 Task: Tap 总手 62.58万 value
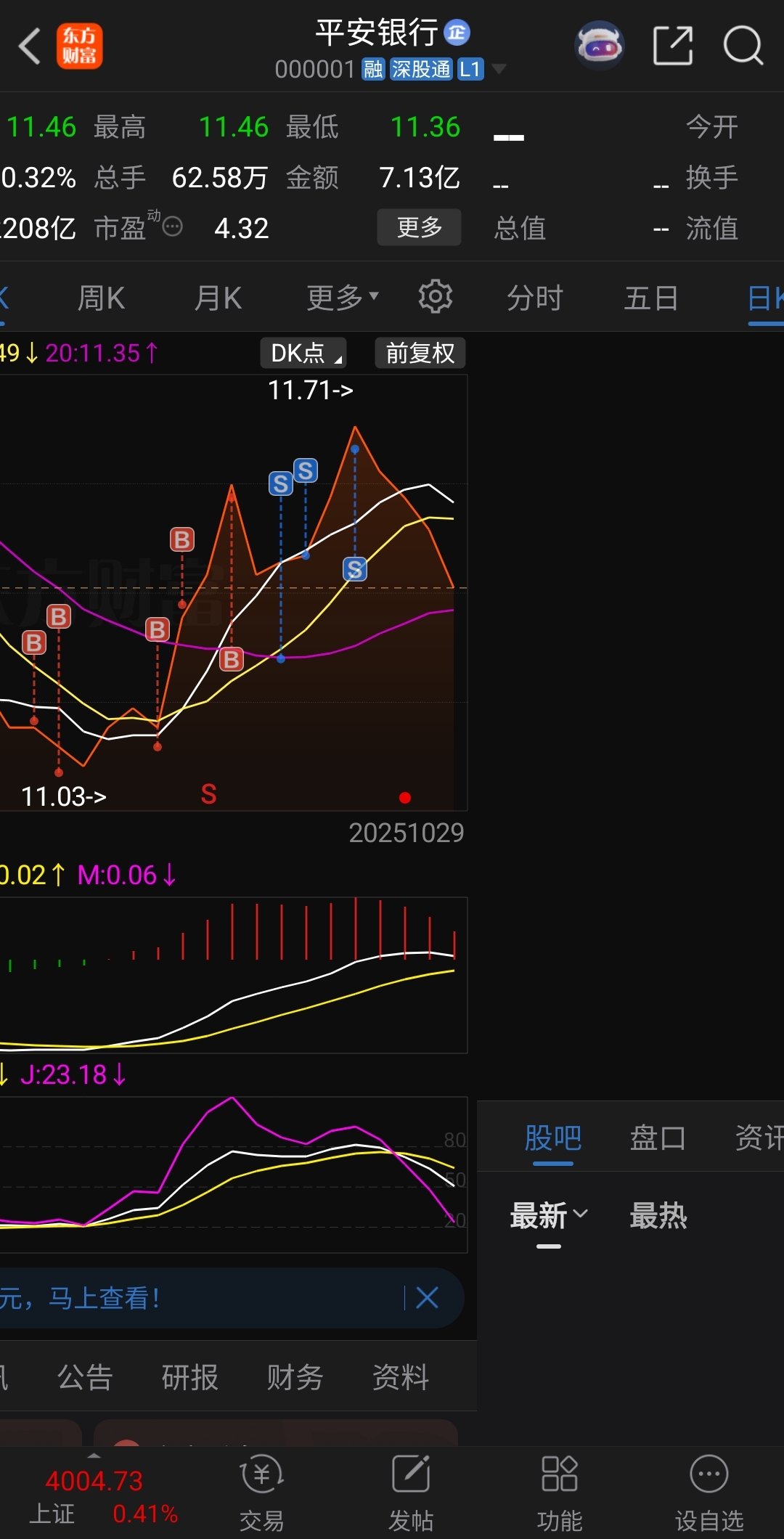(x=220, y=178)
